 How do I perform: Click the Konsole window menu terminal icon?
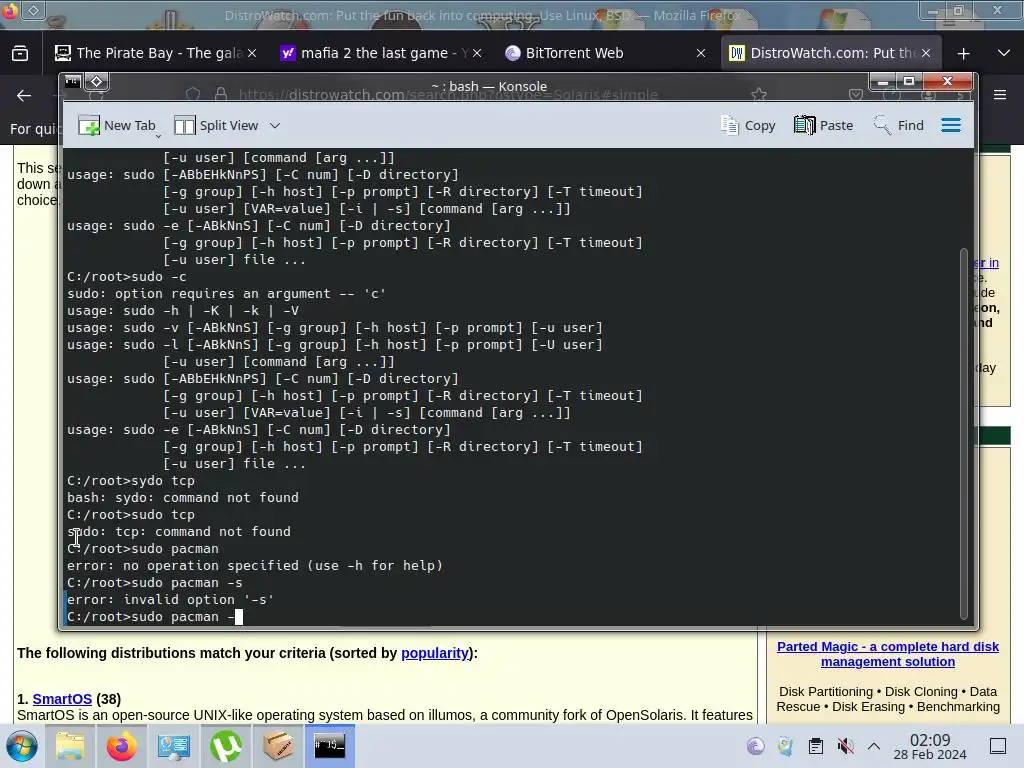[72, 82]
